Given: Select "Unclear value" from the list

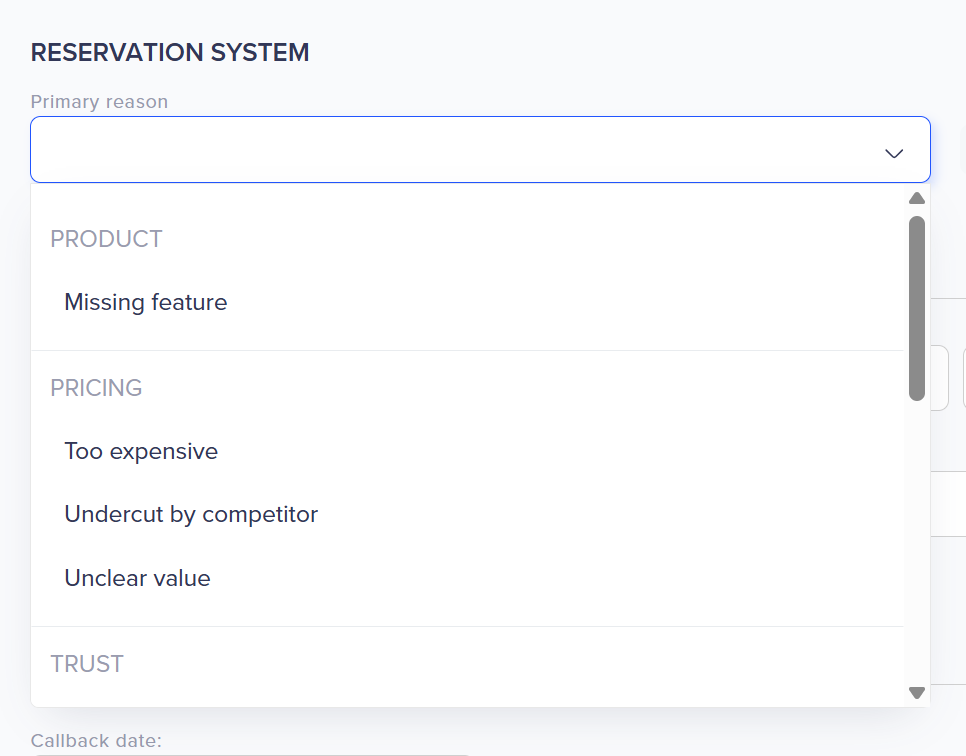Looking at the screenshot, I should 137,578.
